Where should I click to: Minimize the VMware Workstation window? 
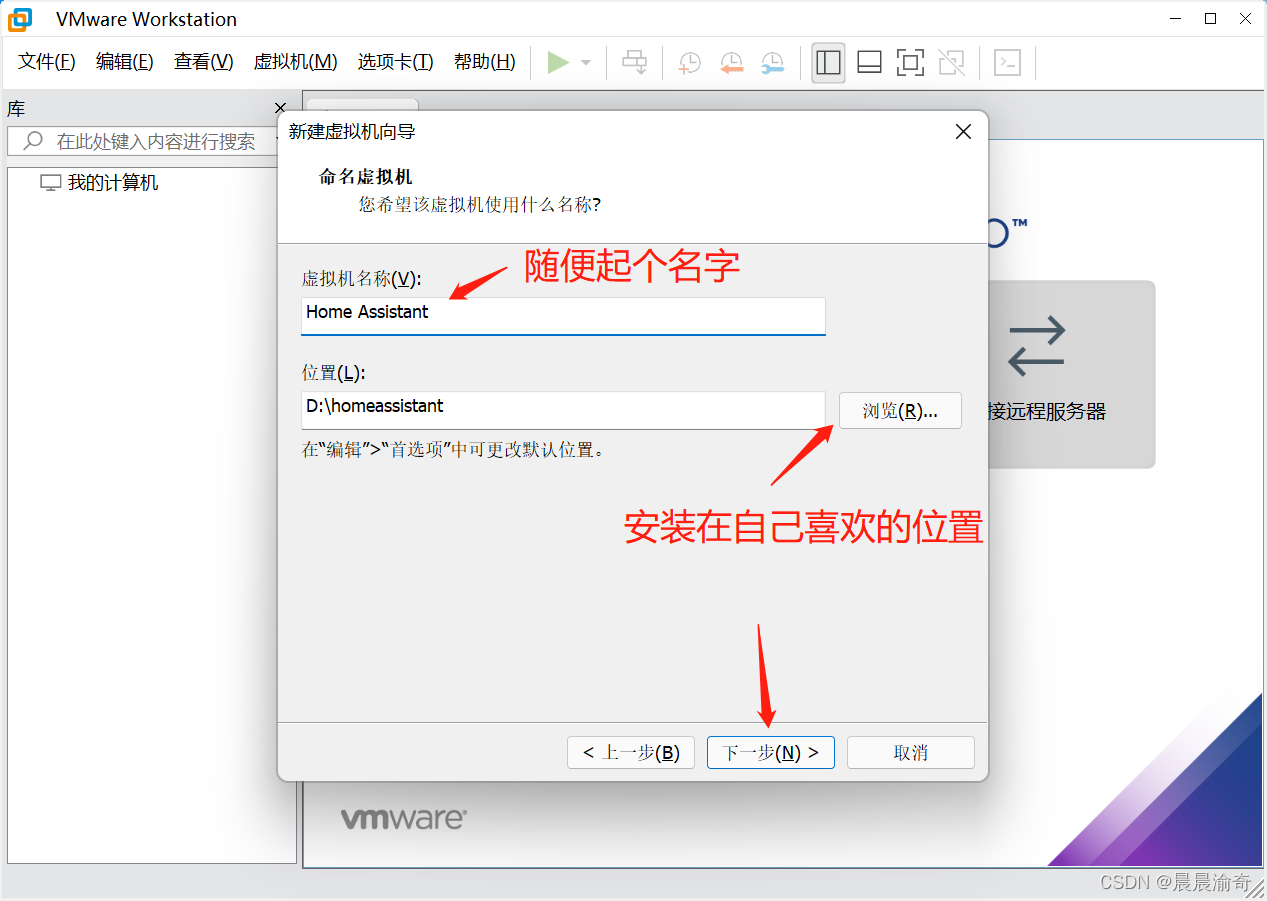point(1176,18)
